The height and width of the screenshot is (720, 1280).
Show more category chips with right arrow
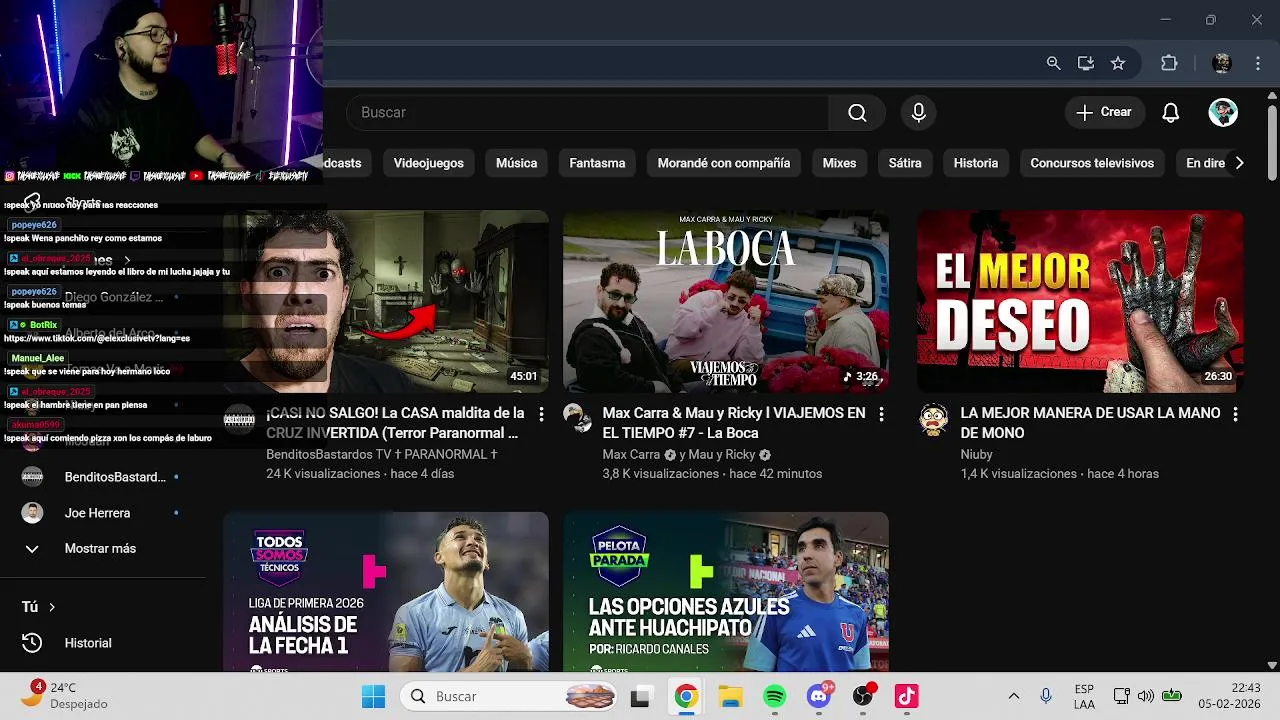[x=1239, y=163]
